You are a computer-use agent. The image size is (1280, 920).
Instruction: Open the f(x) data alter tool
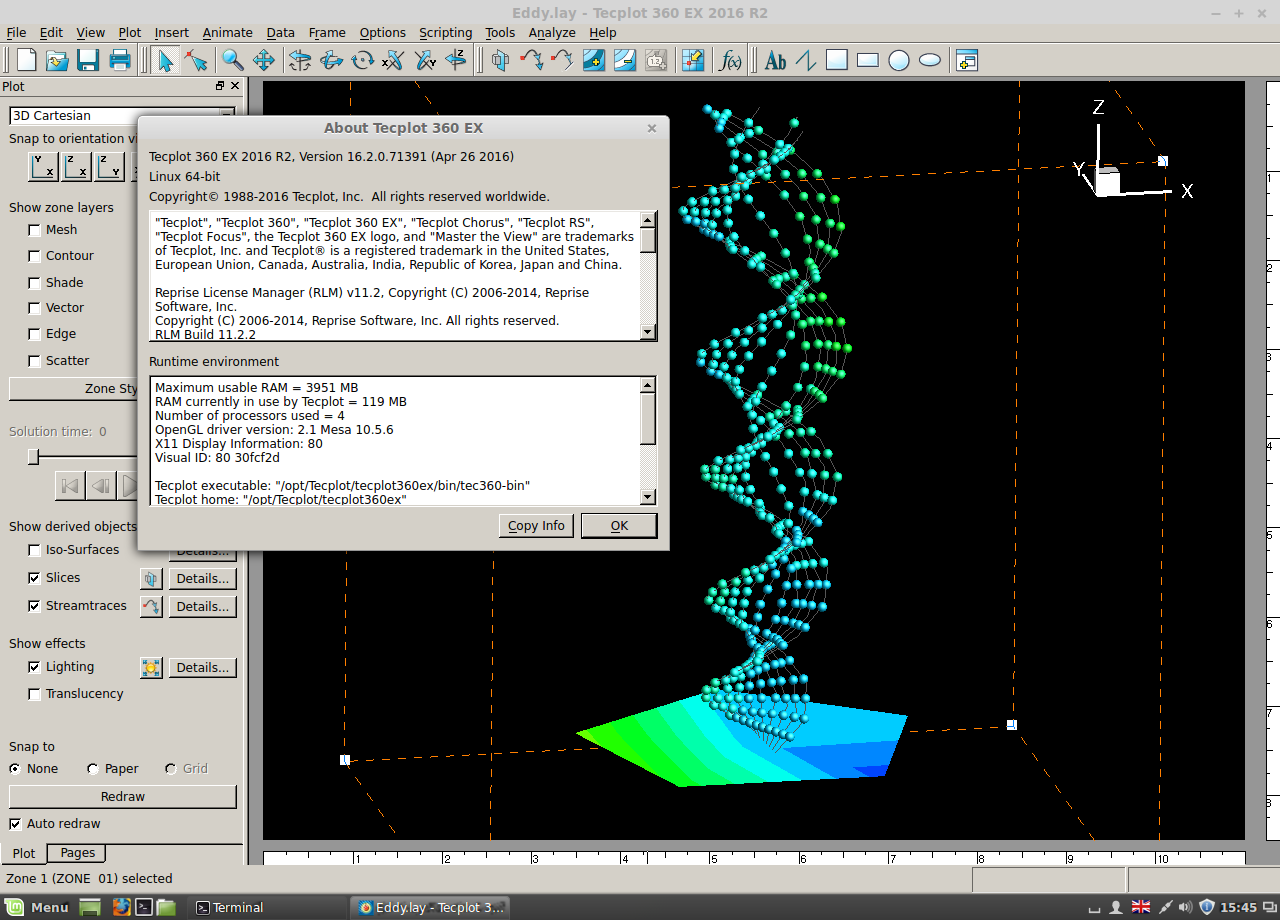click(731, 60)
